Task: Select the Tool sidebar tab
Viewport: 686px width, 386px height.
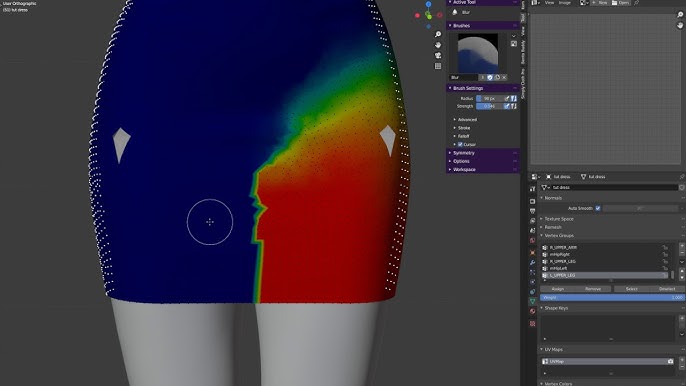Action: (522, 18)
